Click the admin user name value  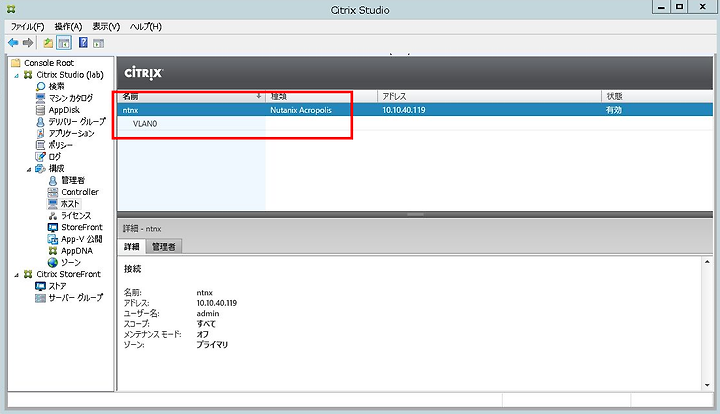(x=208, y=313)
